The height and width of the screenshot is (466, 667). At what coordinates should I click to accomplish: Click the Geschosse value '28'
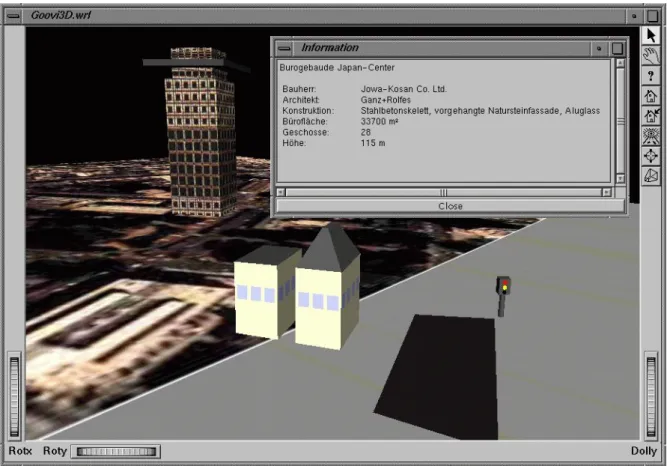coord(366,132)
